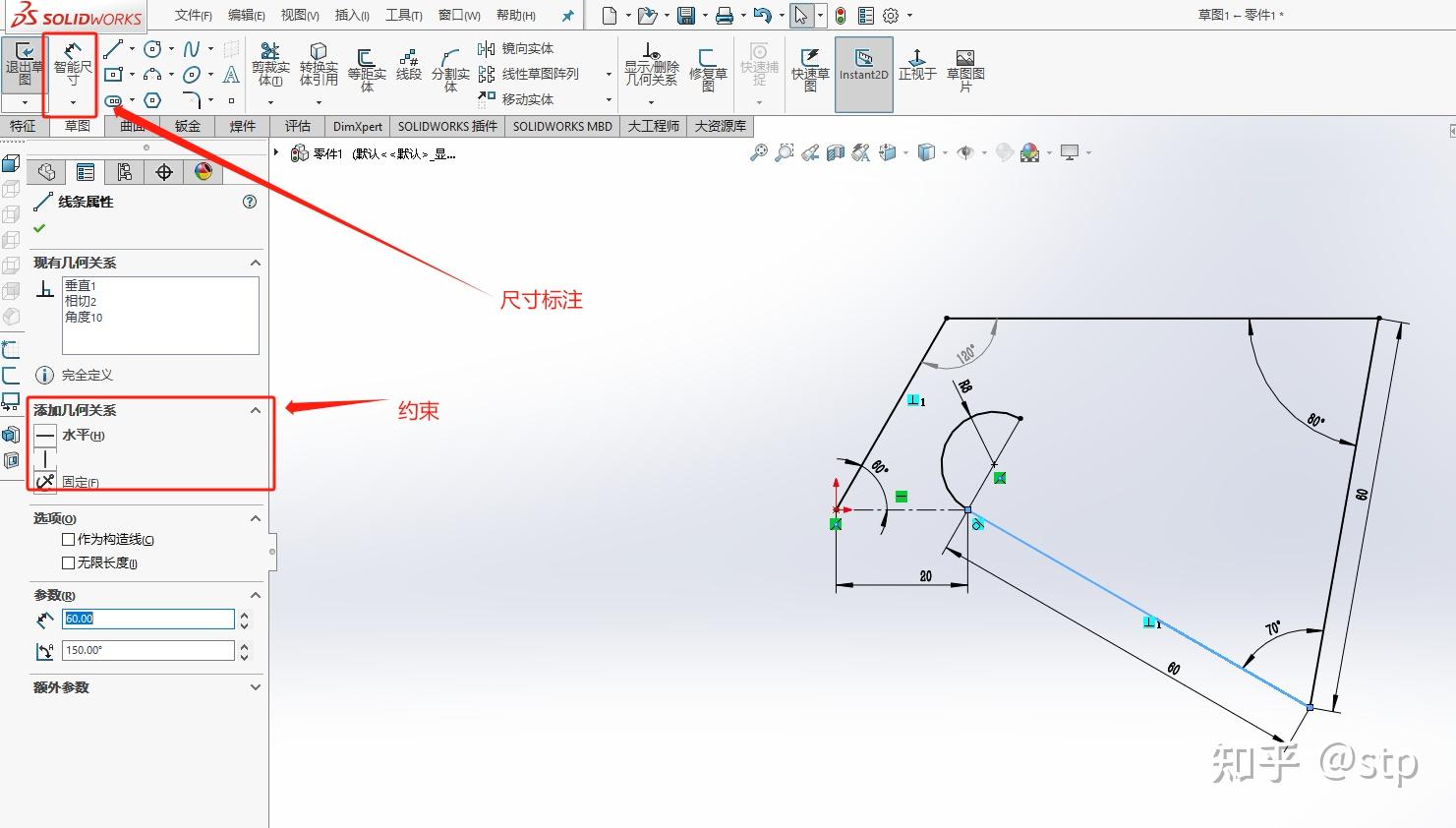This screenshot has height=828, width=1456.
Task: Enable 作为构造线 construction line checkbox
Action: [x=68, y=539]
